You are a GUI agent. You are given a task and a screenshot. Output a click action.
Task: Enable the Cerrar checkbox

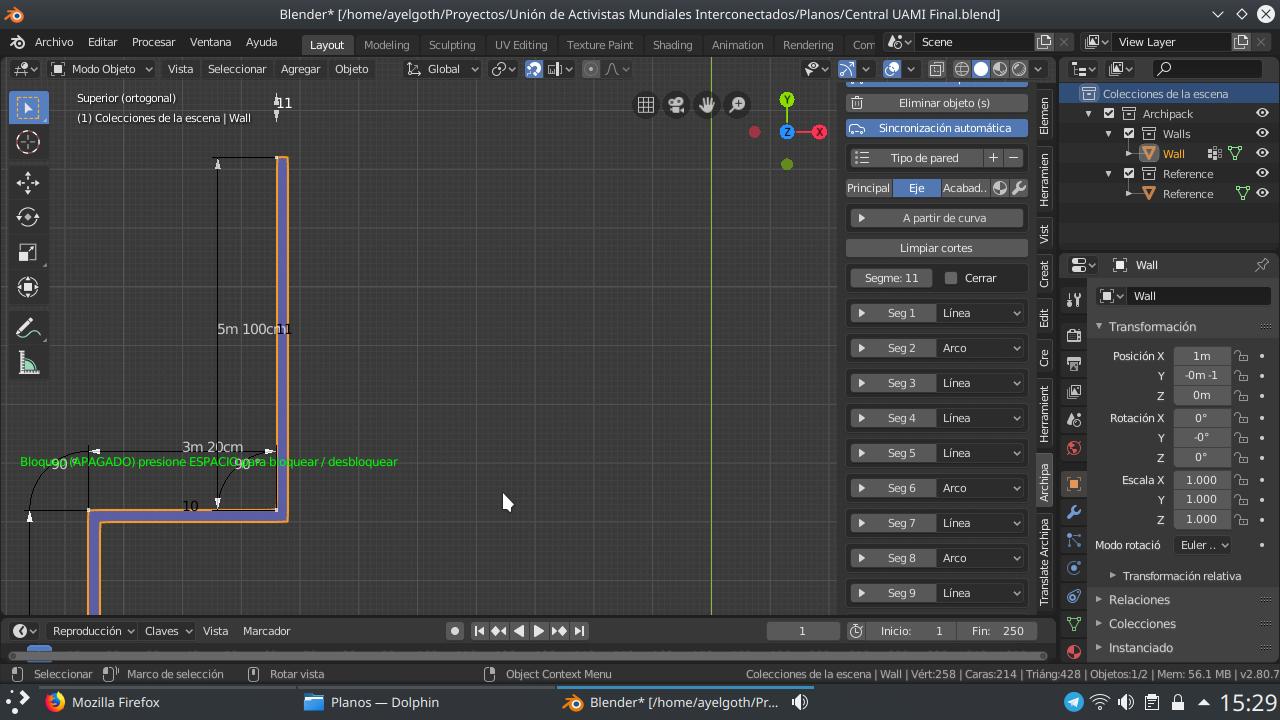click(x=951, y=278)
